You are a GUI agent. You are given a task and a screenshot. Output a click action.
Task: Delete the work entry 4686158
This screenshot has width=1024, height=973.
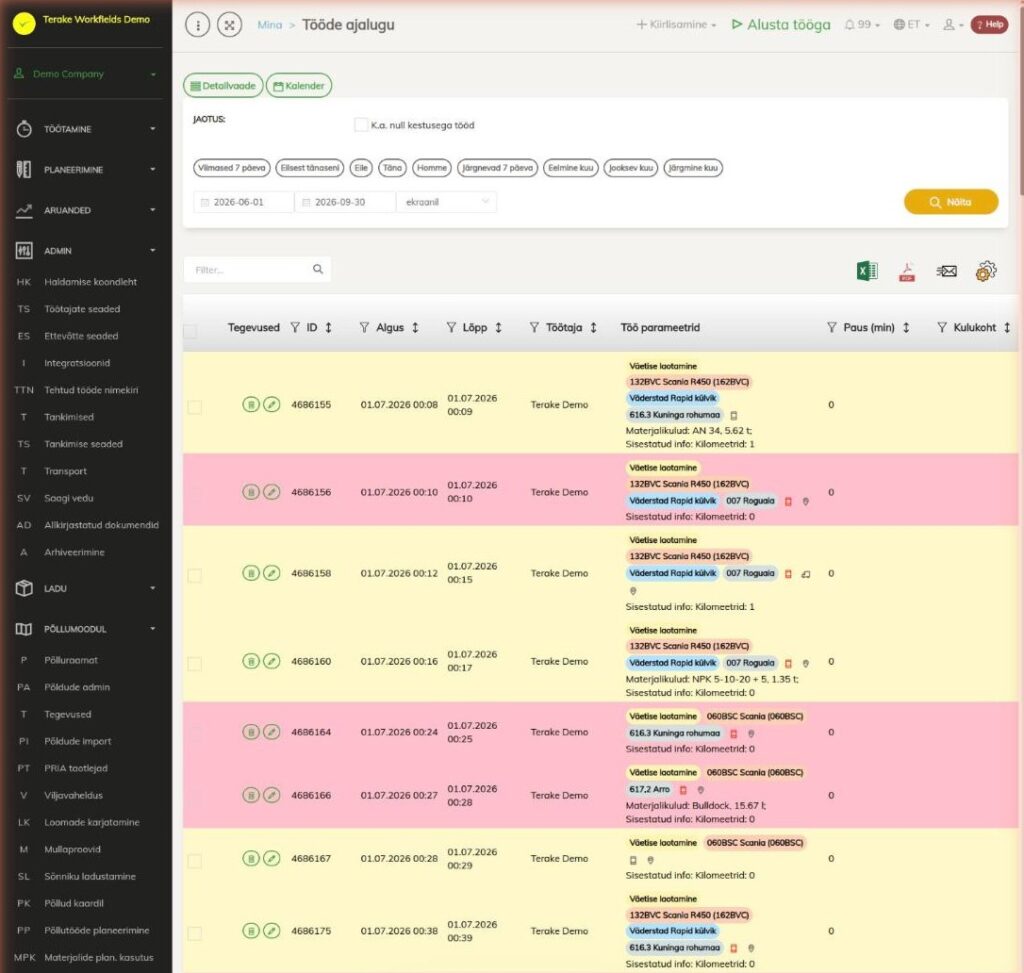[251, 573]
